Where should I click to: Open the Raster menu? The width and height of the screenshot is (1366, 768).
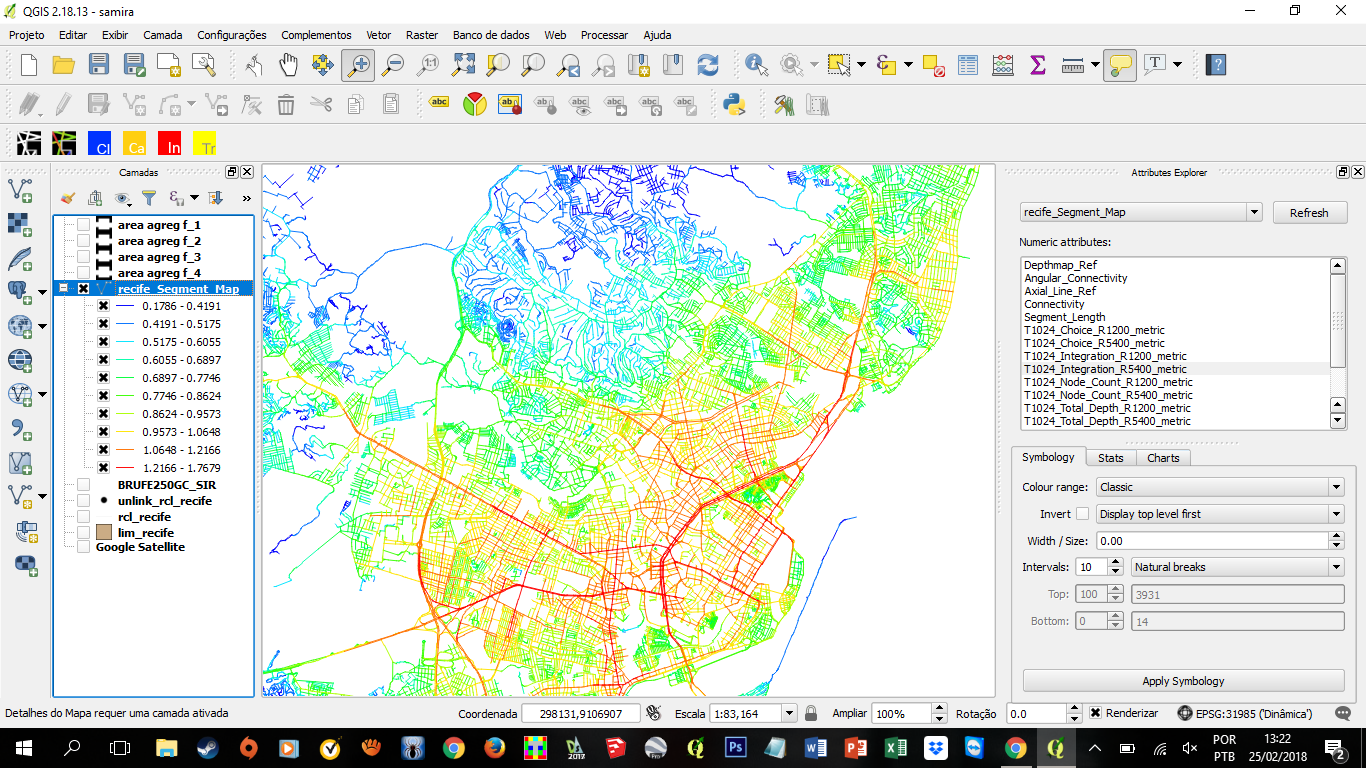tap(421, 35)
